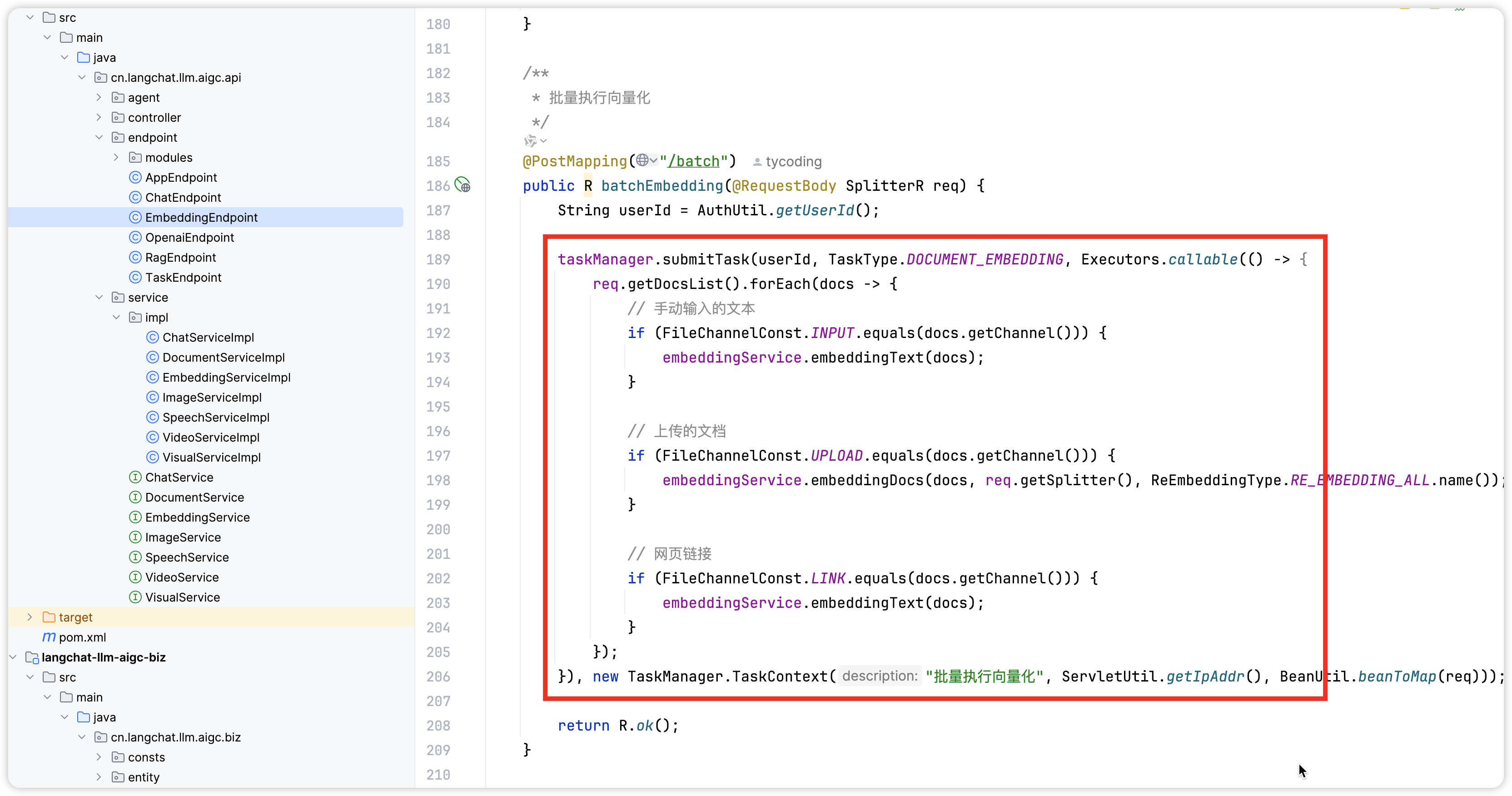Expand the agent package
Image resolution: width=1512 pixels, height=796 pixels.
(x=99, y=97)
